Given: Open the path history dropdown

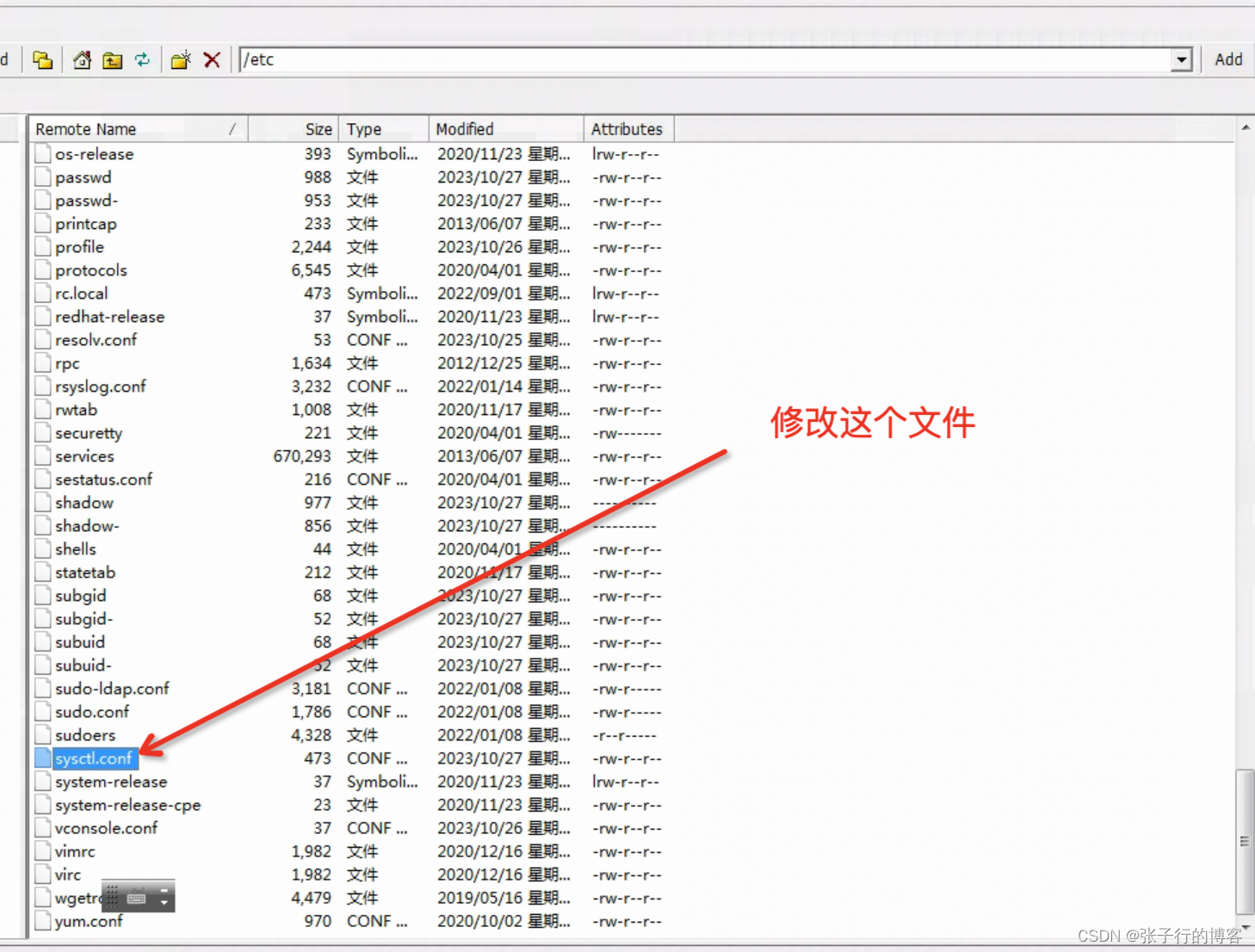Looking at the screenshot, I should pos(1181,59).
